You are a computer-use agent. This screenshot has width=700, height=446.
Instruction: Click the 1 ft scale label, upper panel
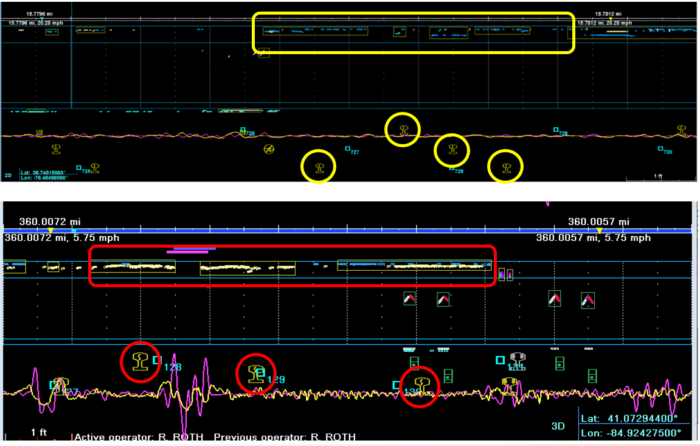pyautogui.click(x=658, y=176)
